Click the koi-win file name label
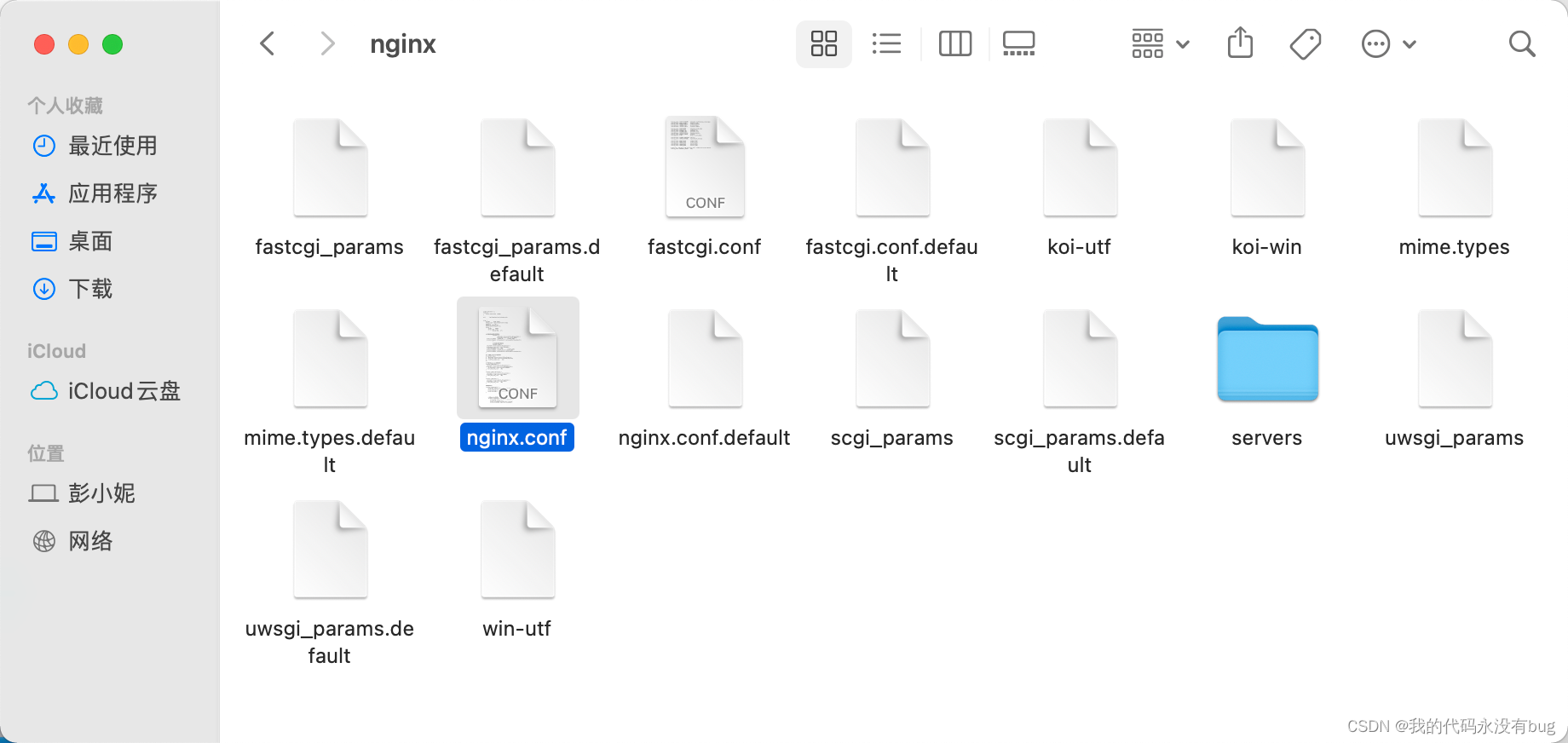 pos(1267,247)
